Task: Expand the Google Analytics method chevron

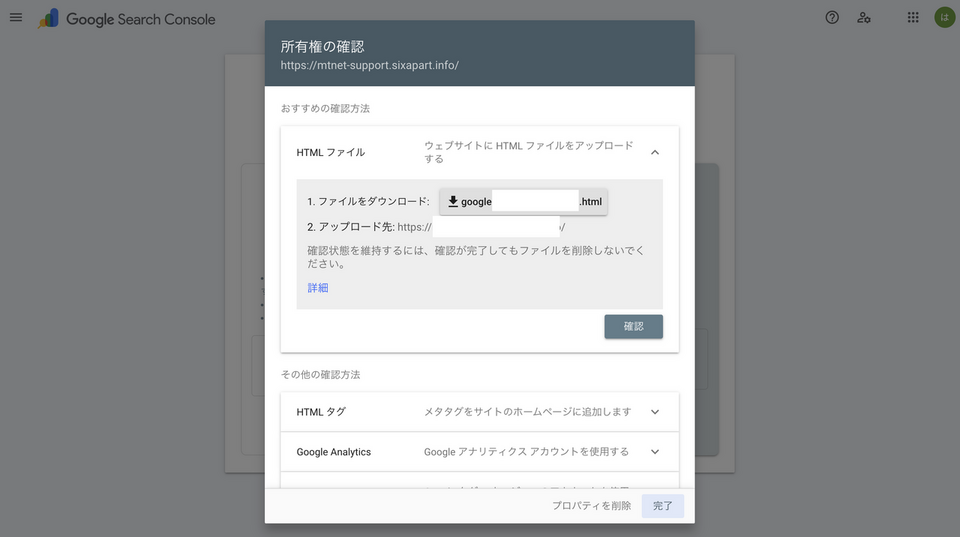Action: (654, 452)
